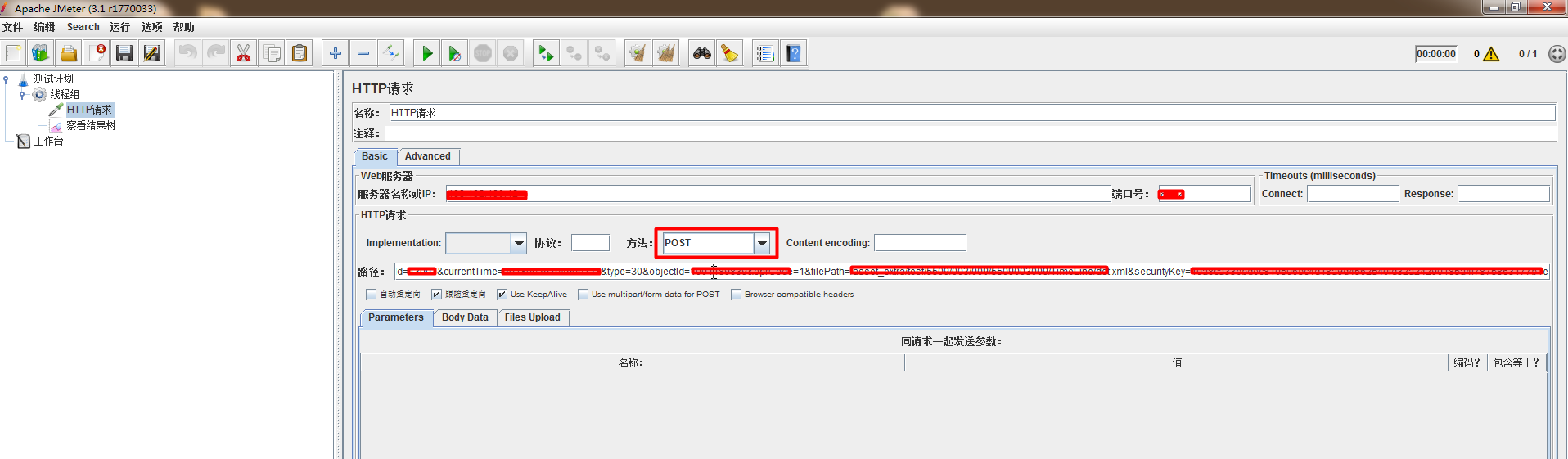This screenshot has height=459, width=1568.
Task: Close the test plan via toolbar icon
Action: pyautogui.click(x=97, y=54)
